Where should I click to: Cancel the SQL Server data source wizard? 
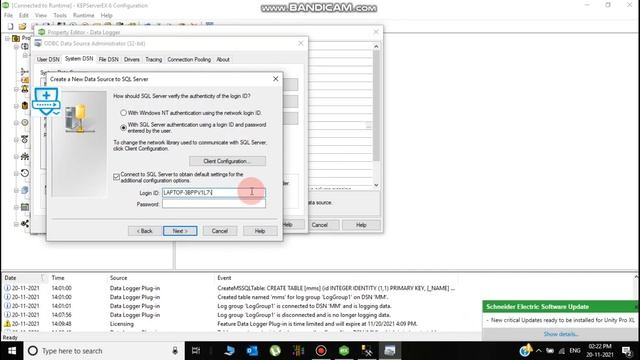pos(220,231)
